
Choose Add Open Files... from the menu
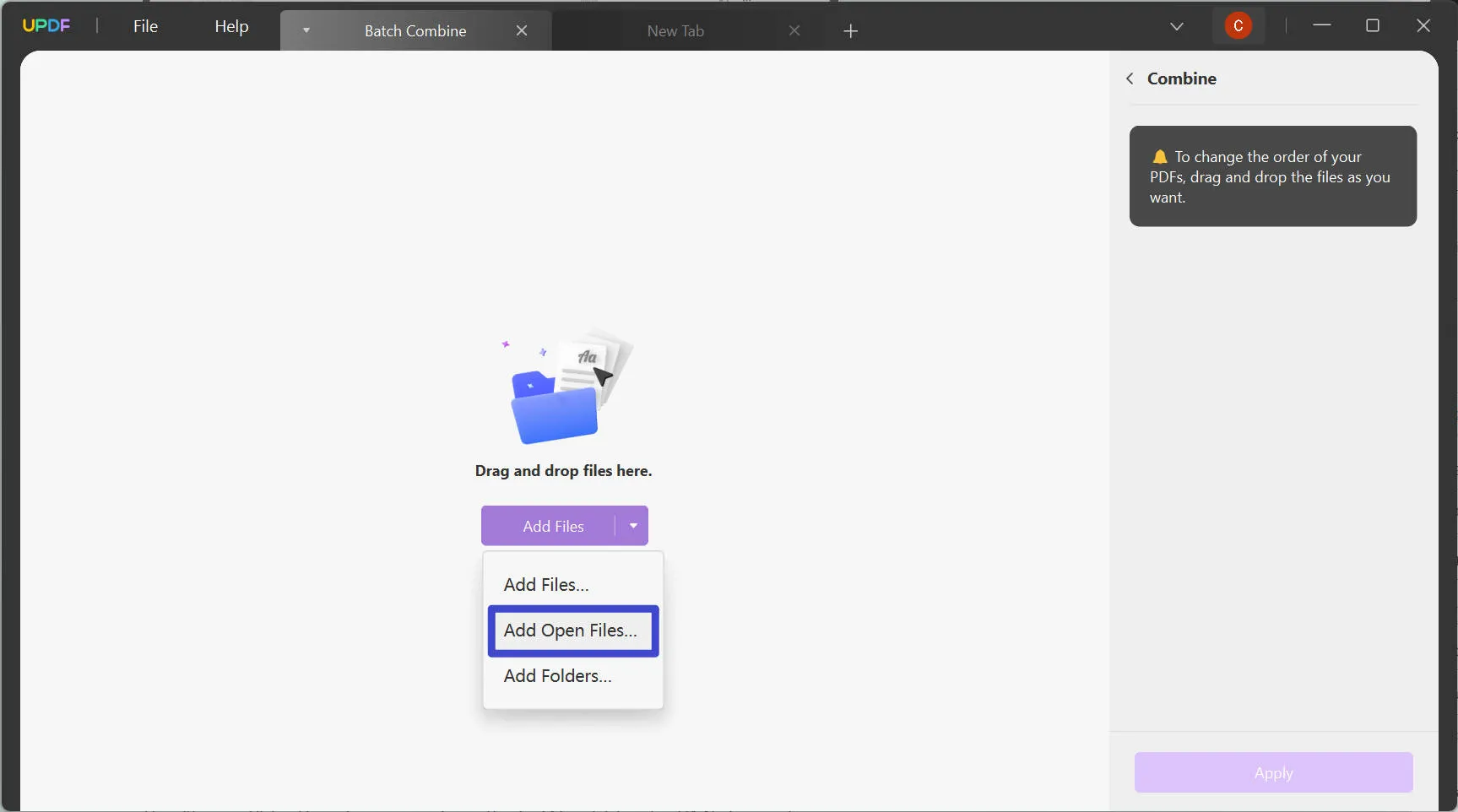573,631
